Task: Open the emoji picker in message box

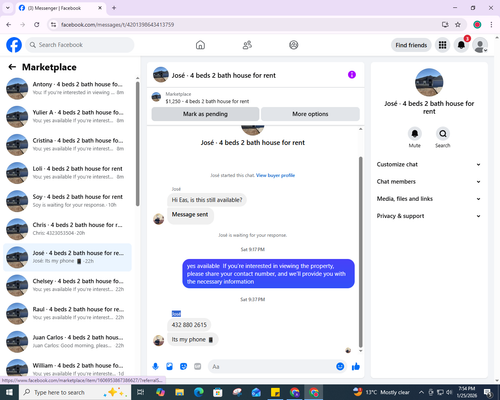Action: pyautogui.click(x=340, y=367)
